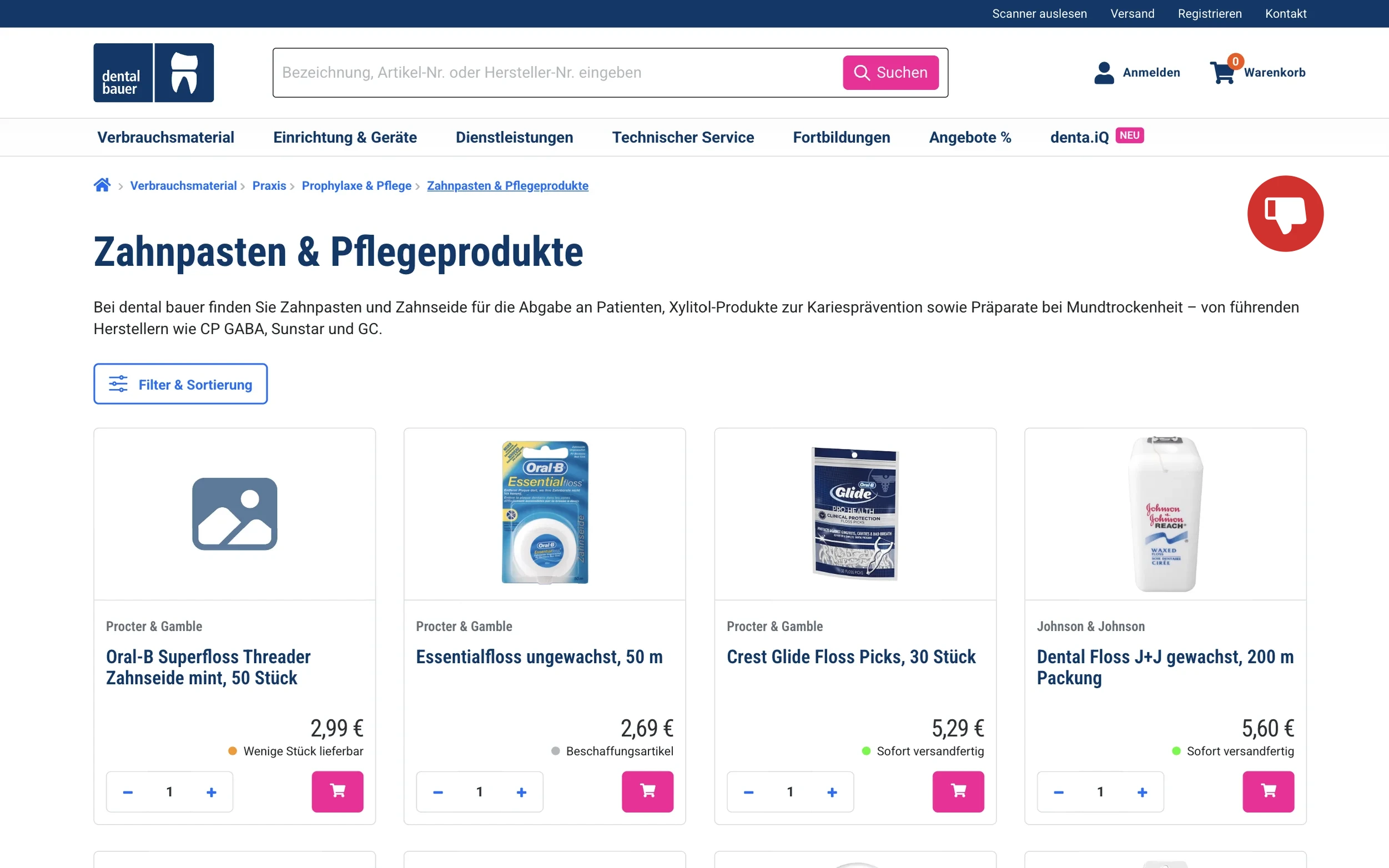This screenshot has height=868, width=1389.
Task: Click the red thumbs-down feedback button
Action: tap(1285, 214)
